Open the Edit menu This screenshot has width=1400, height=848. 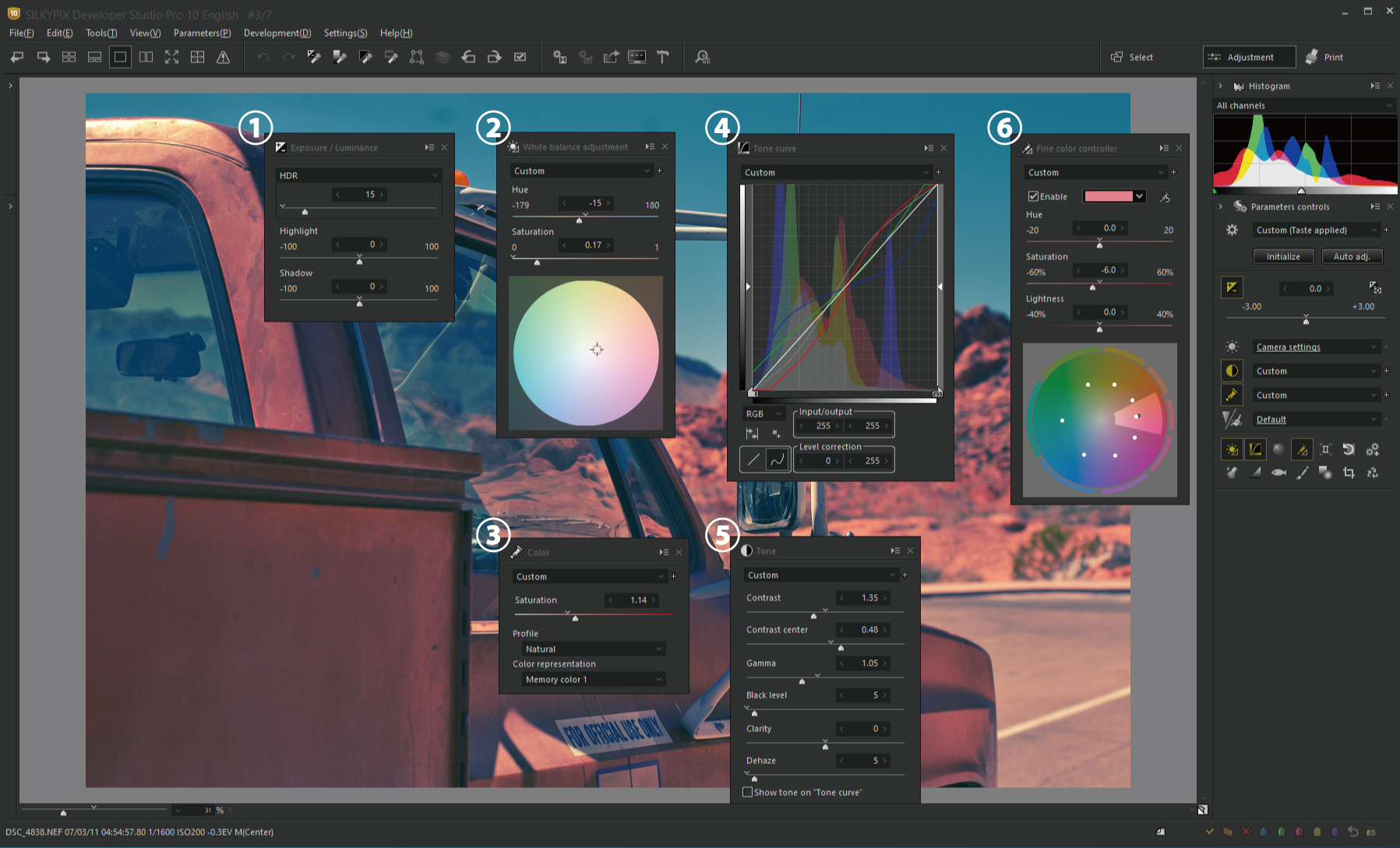point(59,33)
